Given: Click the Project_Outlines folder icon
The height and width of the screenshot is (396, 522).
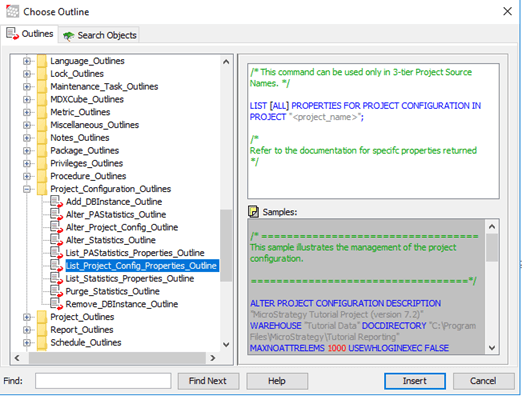Looking at the screenshot, I should pyautogui.click(x=42, y=317).
